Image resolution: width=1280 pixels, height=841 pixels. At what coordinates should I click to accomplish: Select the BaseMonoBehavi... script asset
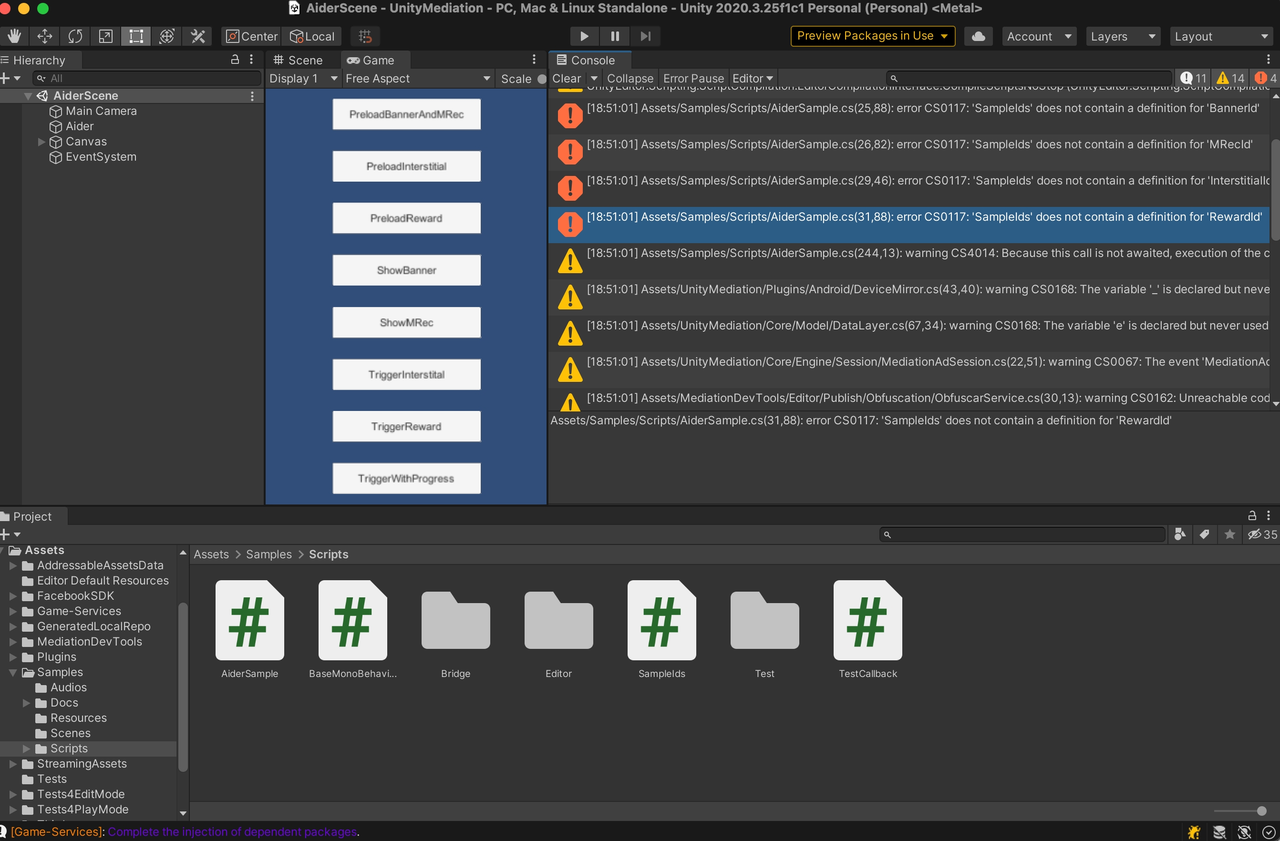coord(352,630)
